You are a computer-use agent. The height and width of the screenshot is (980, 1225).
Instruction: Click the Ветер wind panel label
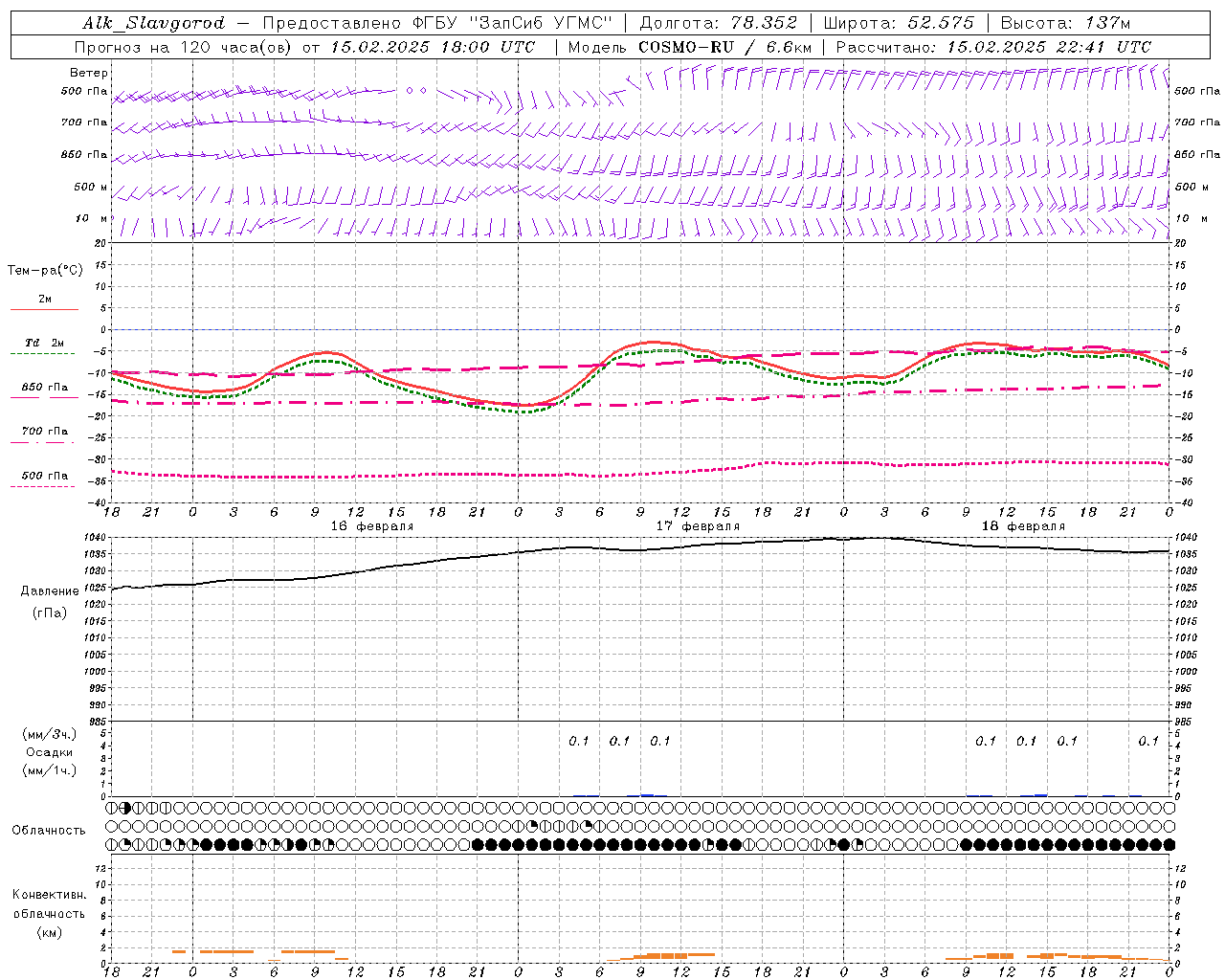click(x=89, y=73)
